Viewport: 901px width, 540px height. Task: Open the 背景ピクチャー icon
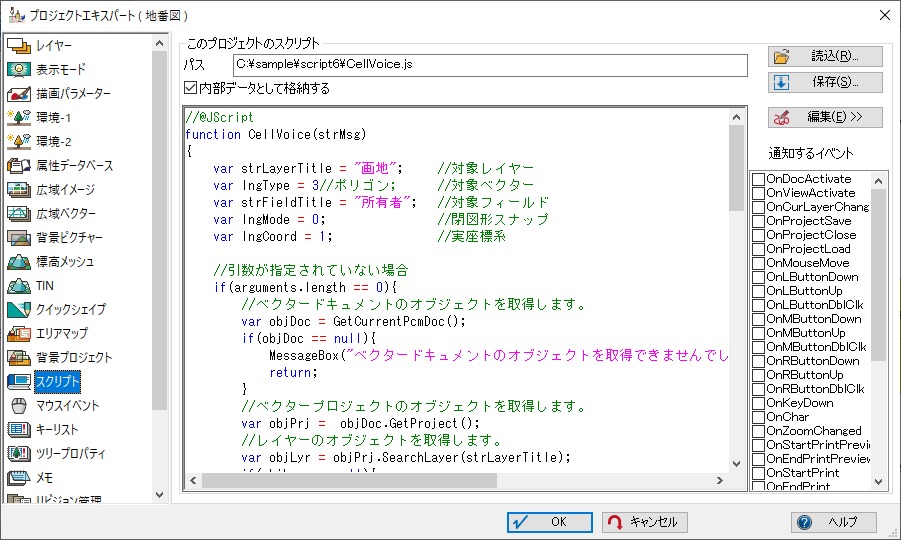18,238
